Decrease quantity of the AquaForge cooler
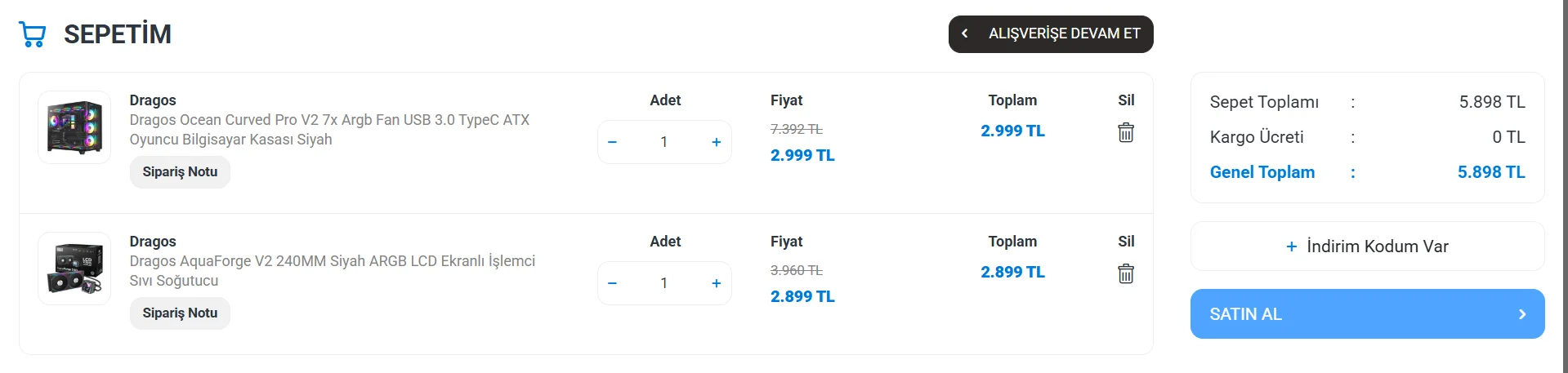 [612, 283]
